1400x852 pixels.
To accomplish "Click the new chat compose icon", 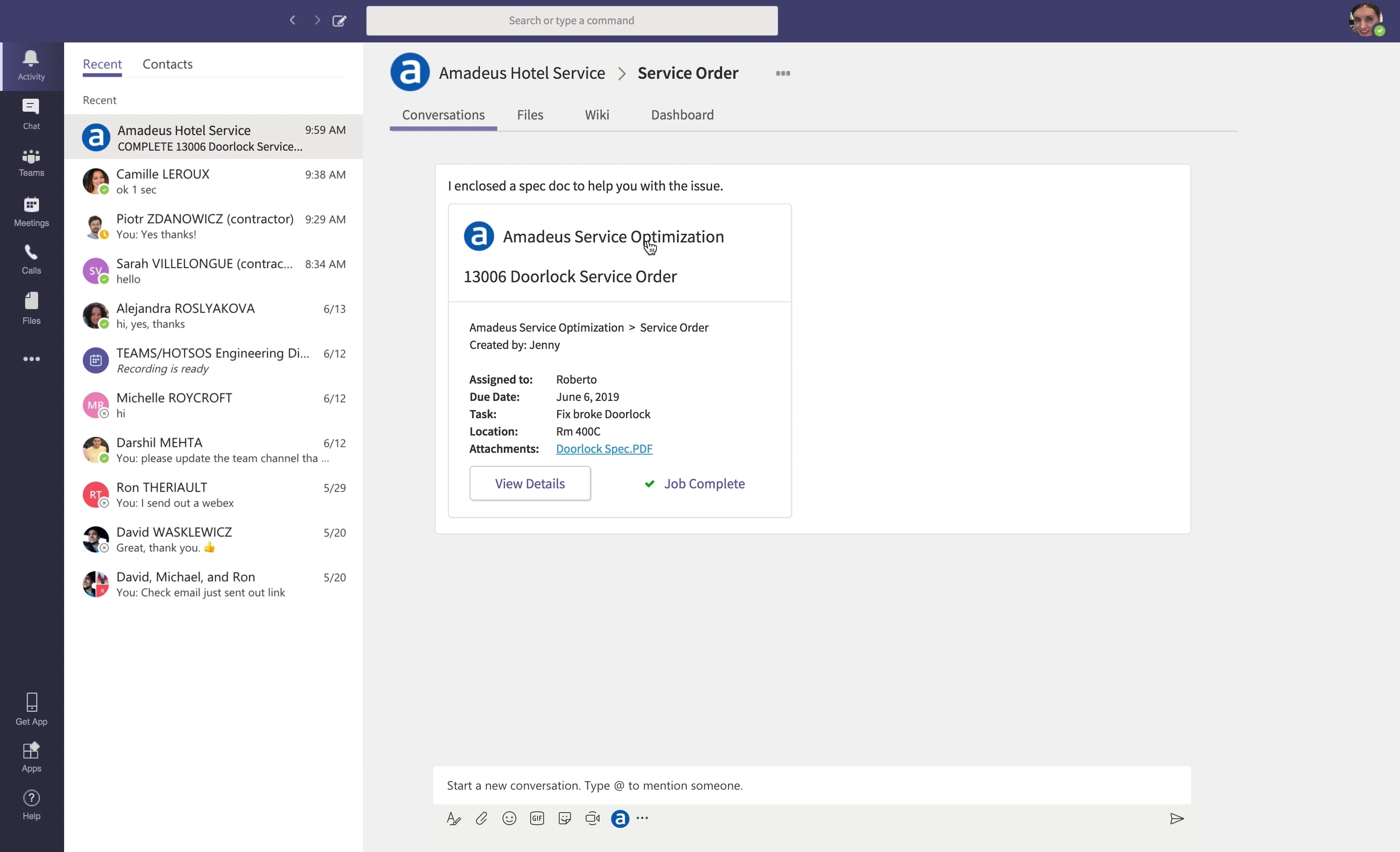I will coord(339,20).
